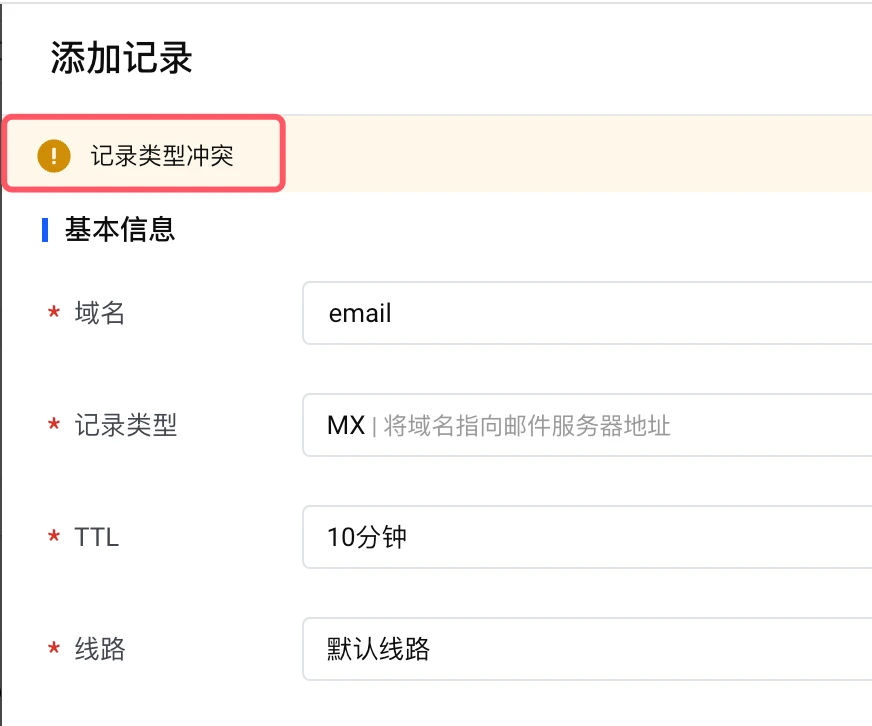Screen dimensions: 872x726
Task: Click the 域名 field label
Action: click(100, 314)
